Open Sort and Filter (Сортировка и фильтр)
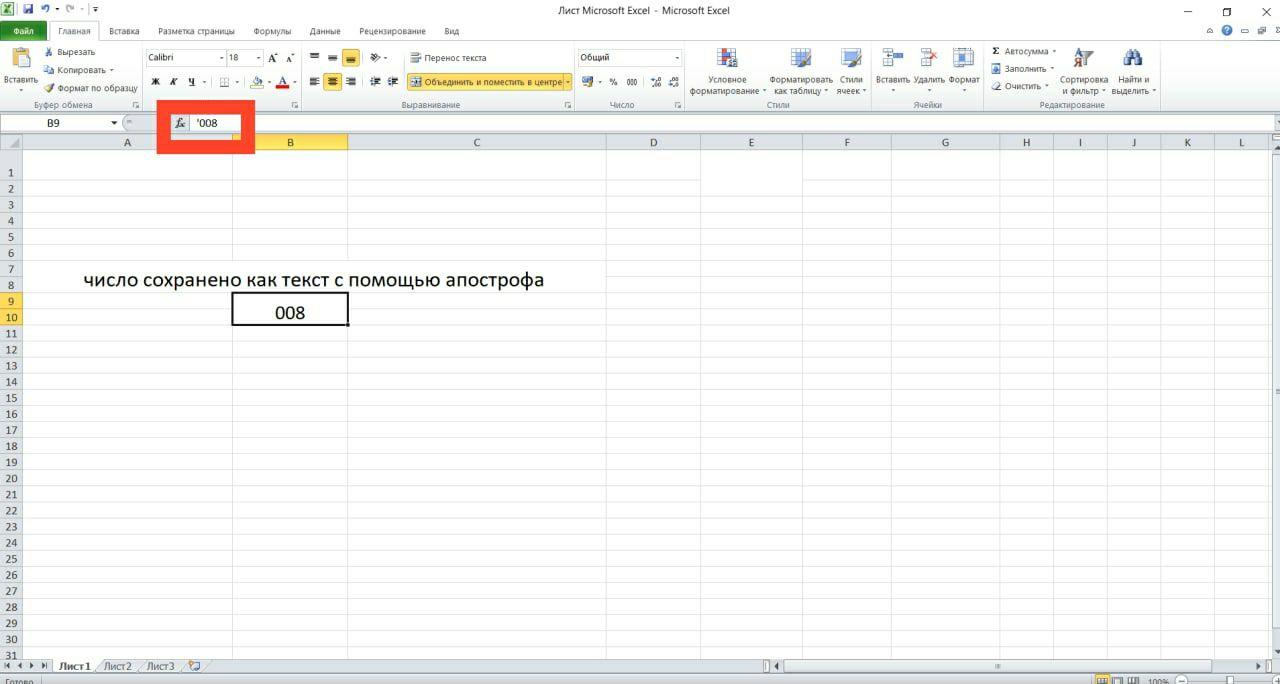The width and height of the screenshot is (1280, 684). [x=1083, y=59]
